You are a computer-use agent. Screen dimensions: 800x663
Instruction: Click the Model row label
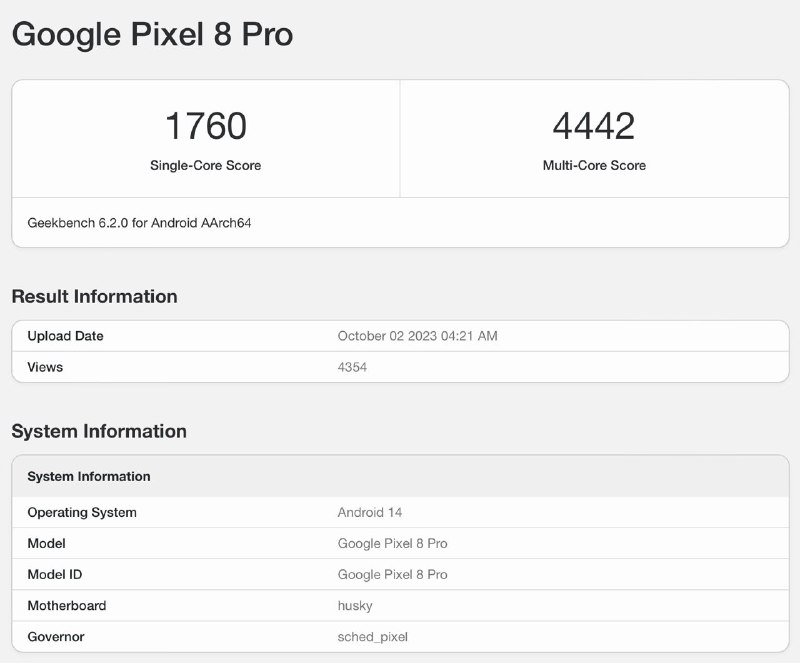(46, 544)
